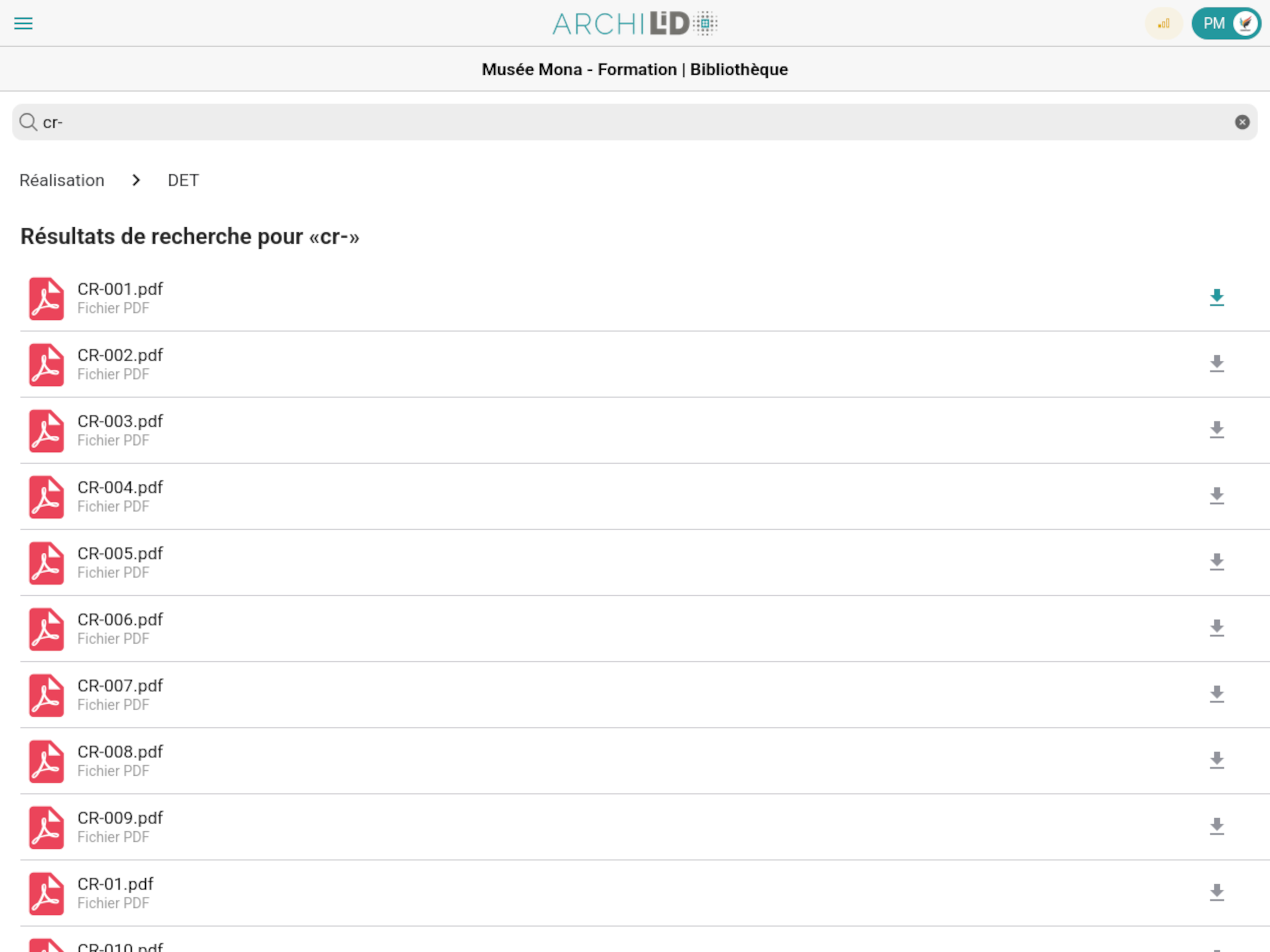The width and height of the screenshot is (1270, 952).
Task: Click the PDF icon for CR-005.pdf
Action: [46, 563]
